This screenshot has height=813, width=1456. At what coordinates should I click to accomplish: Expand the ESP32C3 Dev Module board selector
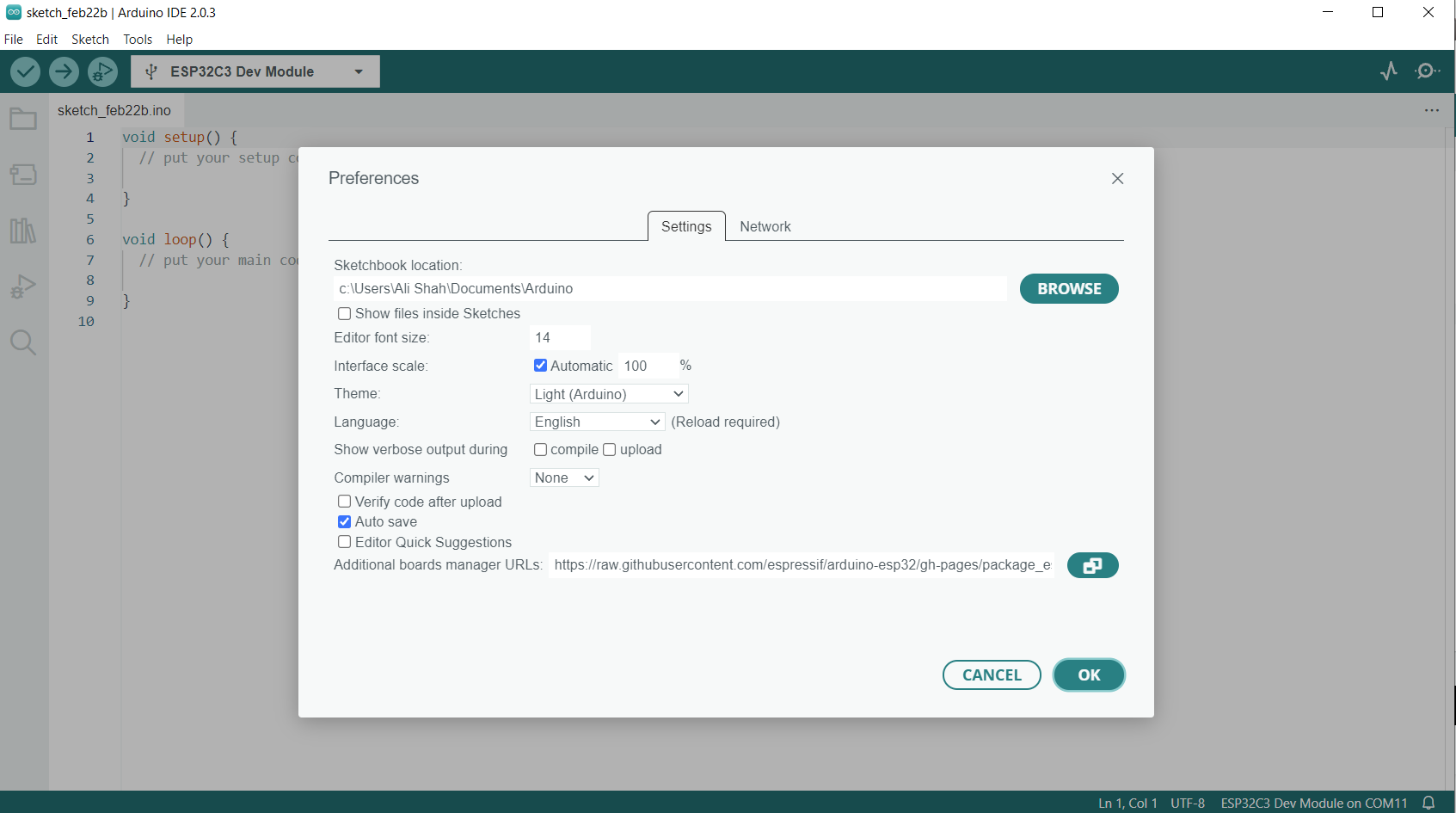tap(255, 71)
